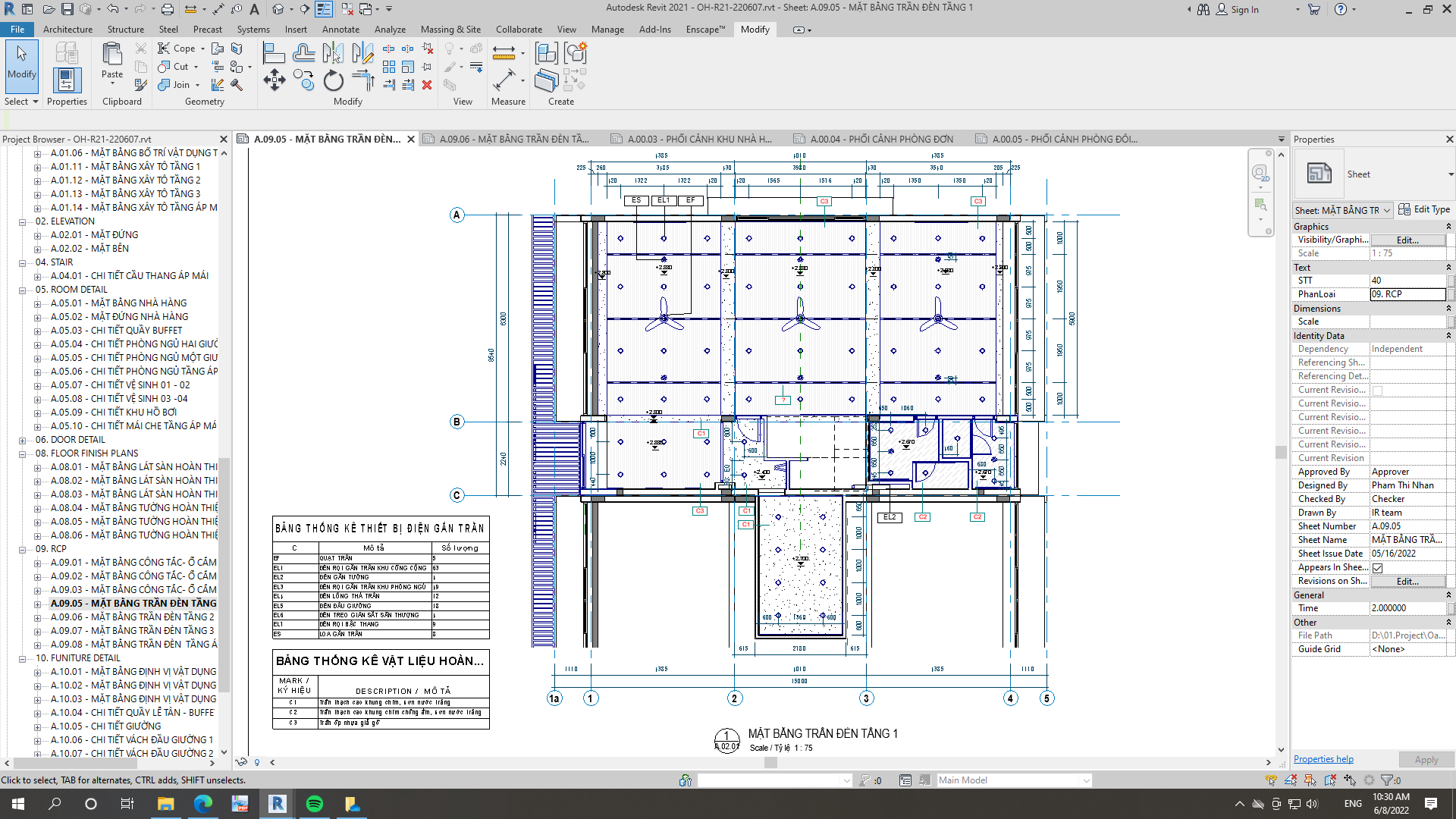The width and height of the screenshot is (1456, 819).
Task: Click the Offset tool icon
Action: [303, 53]
